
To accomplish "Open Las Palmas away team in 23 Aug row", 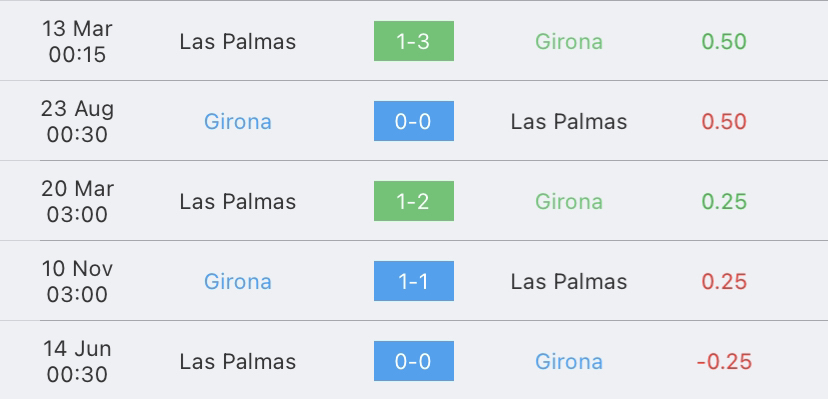I will (569, 122).
